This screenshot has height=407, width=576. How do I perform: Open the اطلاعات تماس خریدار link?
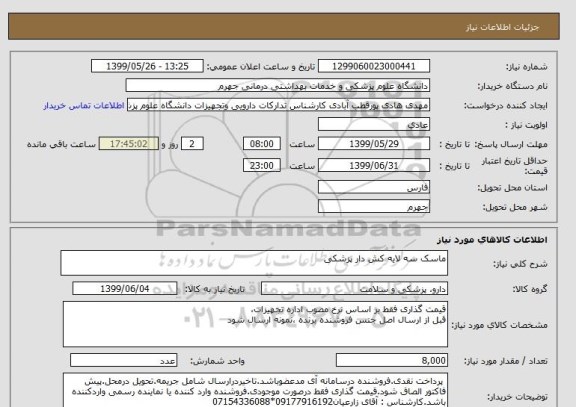tap(84, 106)
